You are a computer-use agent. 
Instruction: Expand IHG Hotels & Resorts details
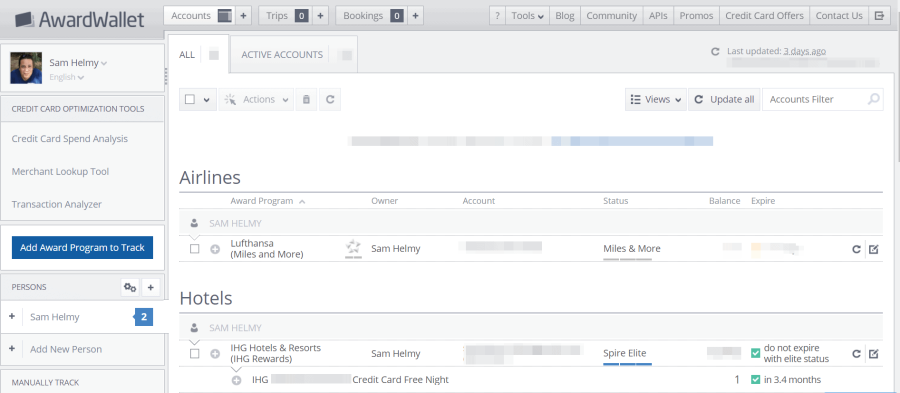pos(215,354)
